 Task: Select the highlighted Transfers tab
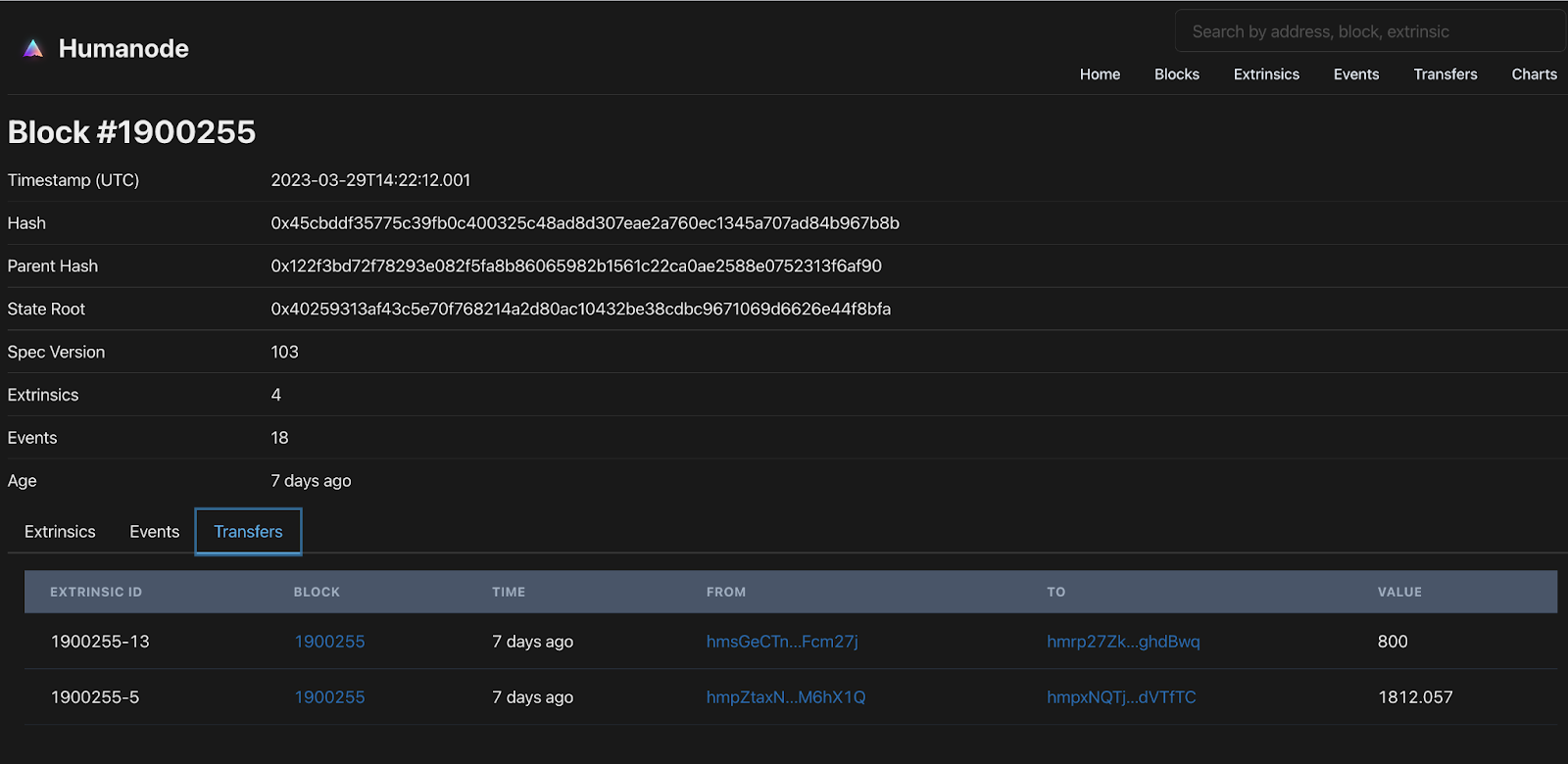[x=248, y=532]
